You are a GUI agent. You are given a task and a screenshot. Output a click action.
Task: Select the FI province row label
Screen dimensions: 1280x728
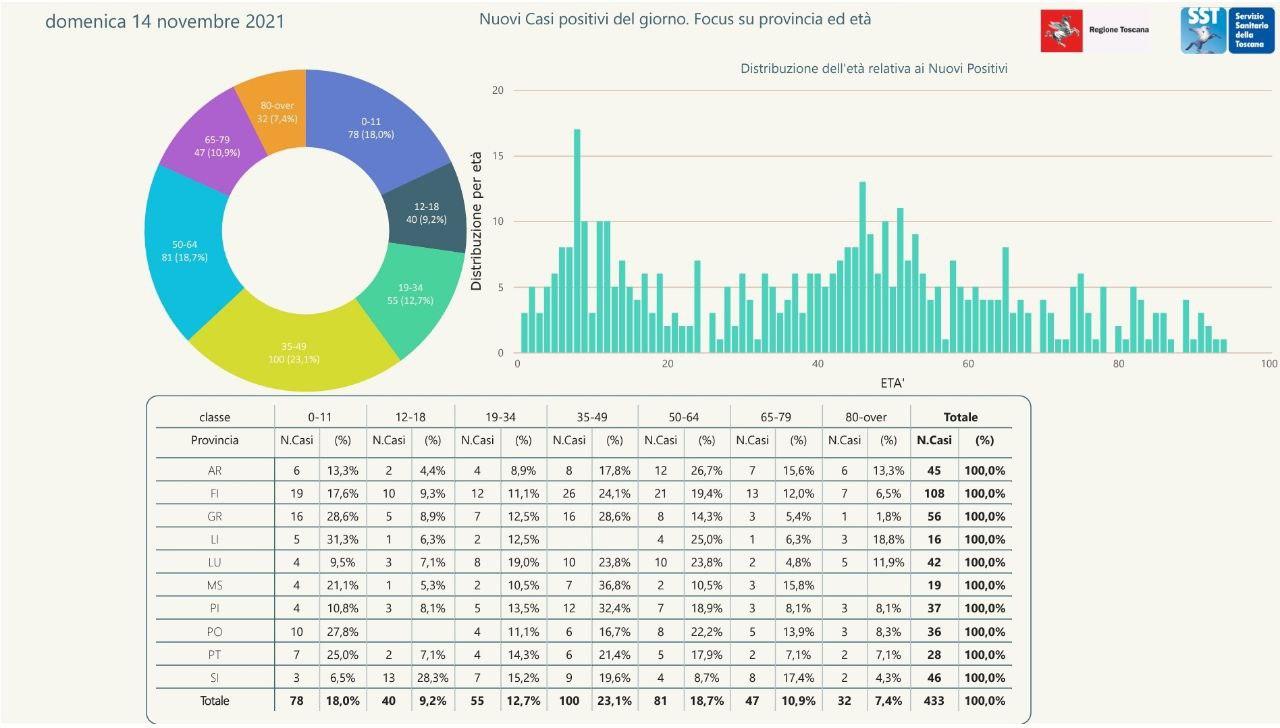(215, 494)
